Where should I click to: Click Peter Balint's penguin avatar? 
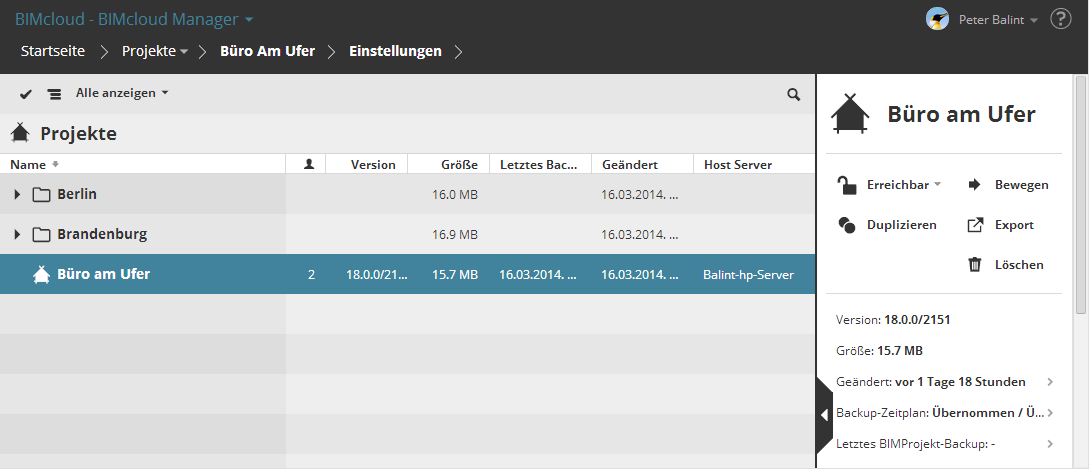938,19
